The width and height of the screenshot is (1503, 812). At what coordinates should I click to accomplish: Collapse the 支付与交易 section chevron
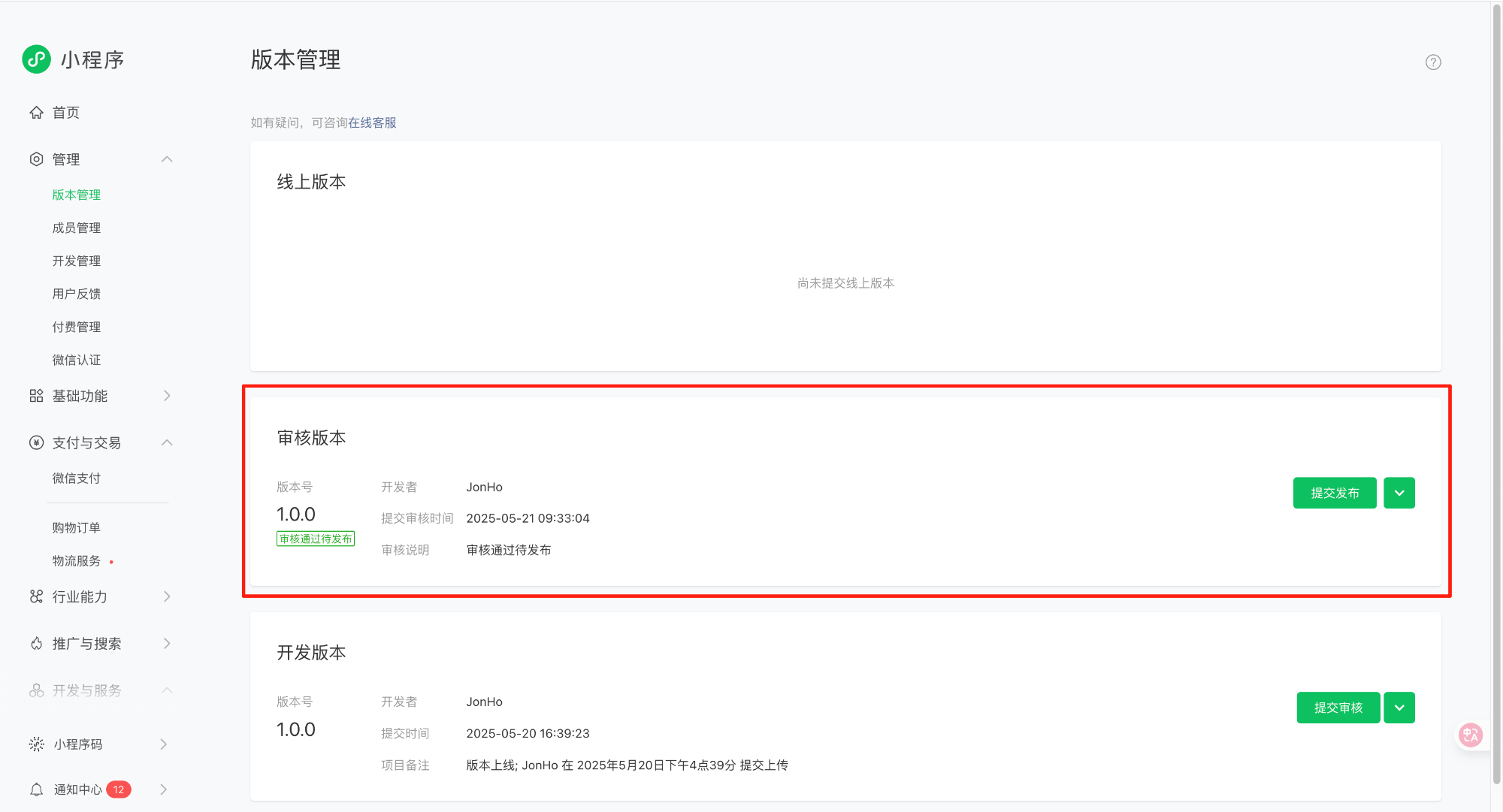coord(167,442)
